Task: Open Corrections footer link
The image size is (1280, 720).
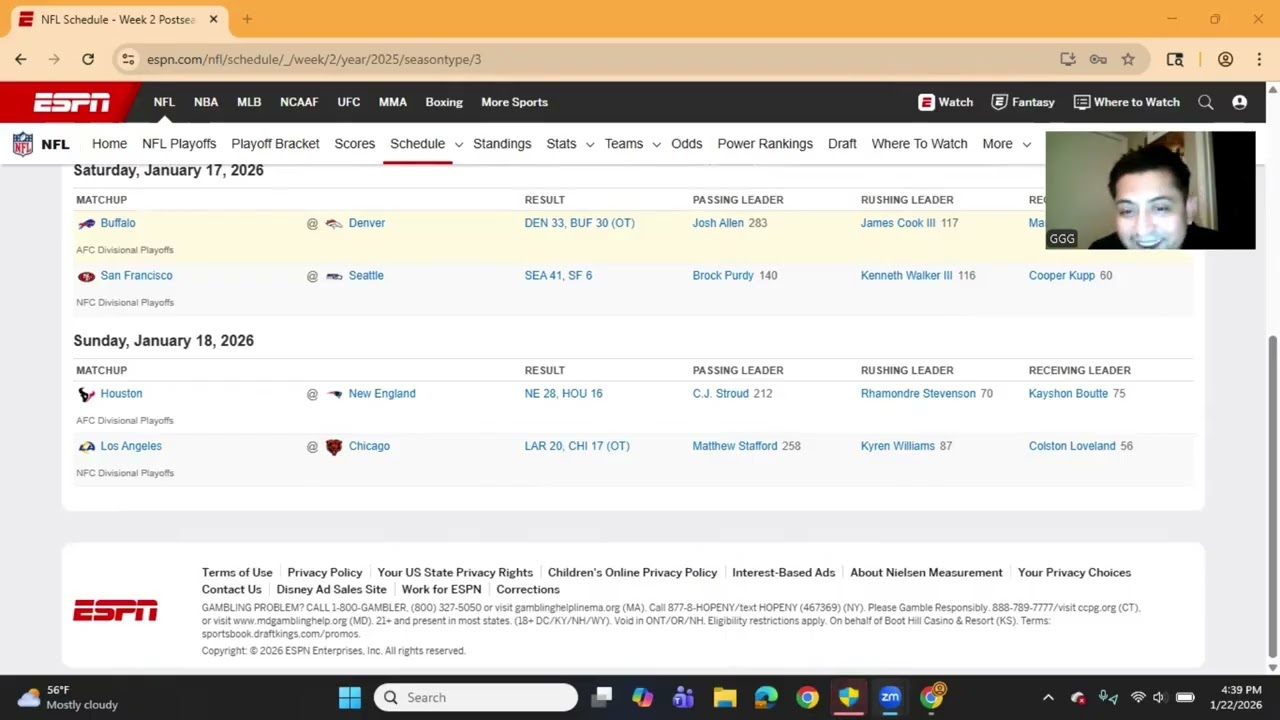Action: pyautogui.click(x=528, y=590)
